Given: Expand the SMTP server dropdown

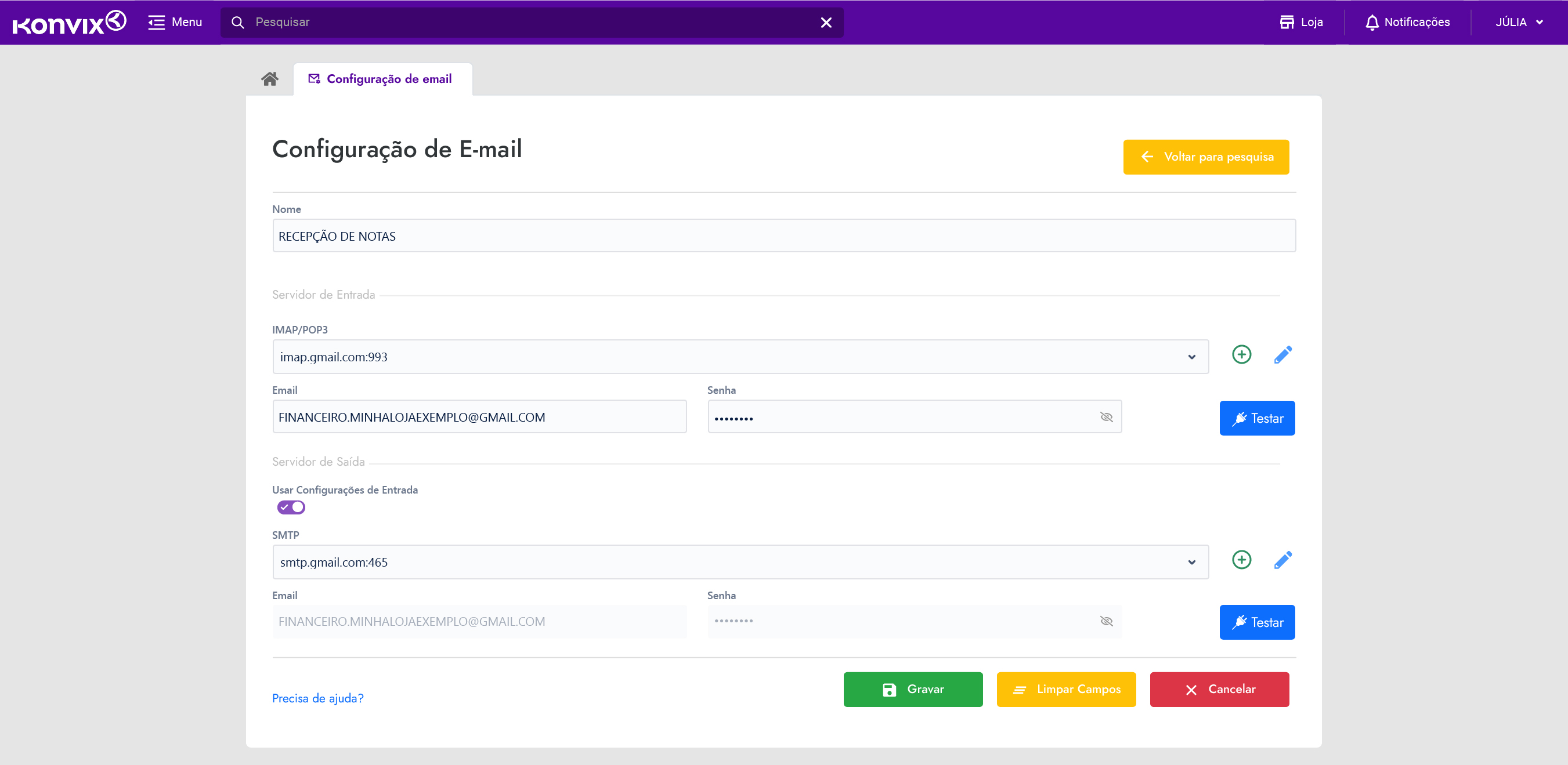Looking at the screenshot, I should click(x=1191, y=563).
